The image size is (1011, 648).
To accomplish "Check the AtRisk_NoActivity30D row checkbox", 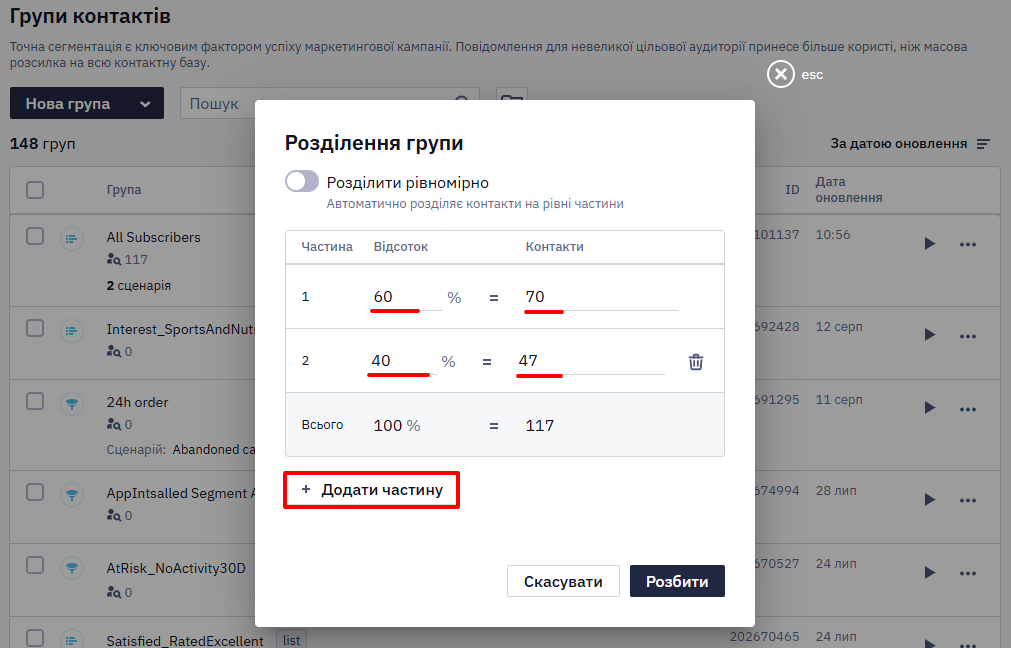I will 35,565.
